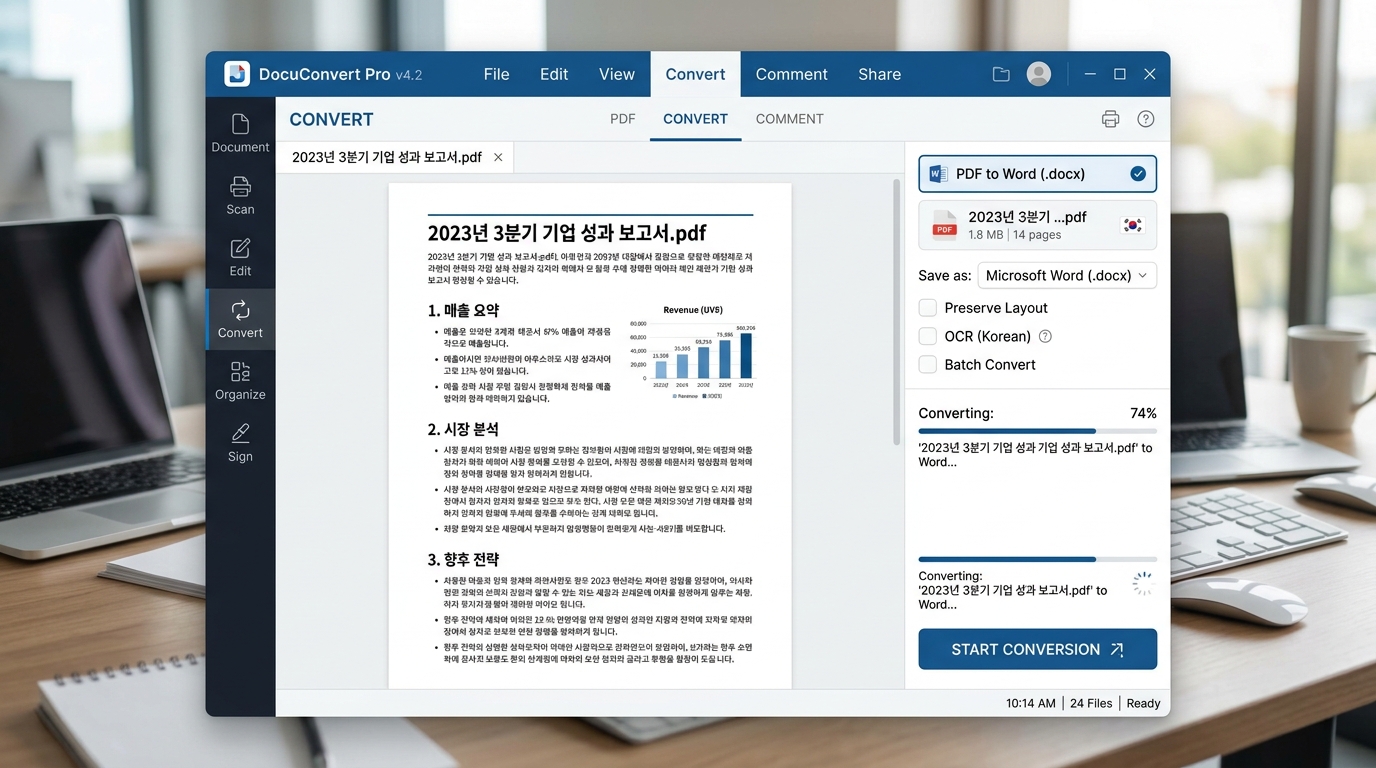This screenshot has height=768, width=1376.
Task: Open the Scan tool in sidebar
Action: point(240,196)
